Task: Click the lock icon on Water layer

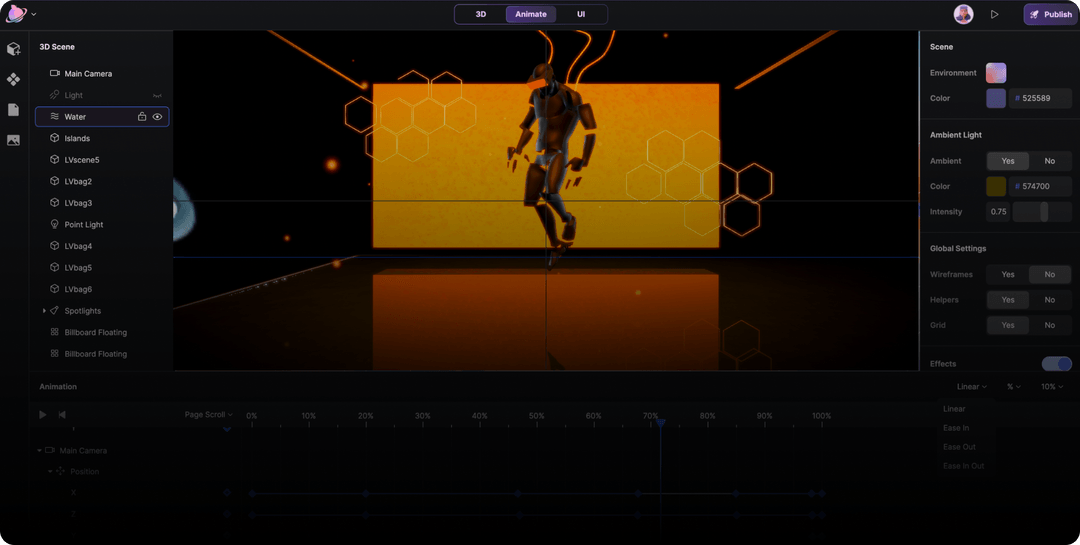Action: (142, 117)
